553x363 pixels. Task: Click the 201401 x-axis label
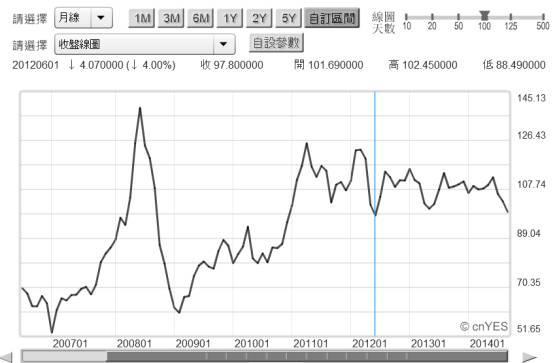tap(487, 343)
